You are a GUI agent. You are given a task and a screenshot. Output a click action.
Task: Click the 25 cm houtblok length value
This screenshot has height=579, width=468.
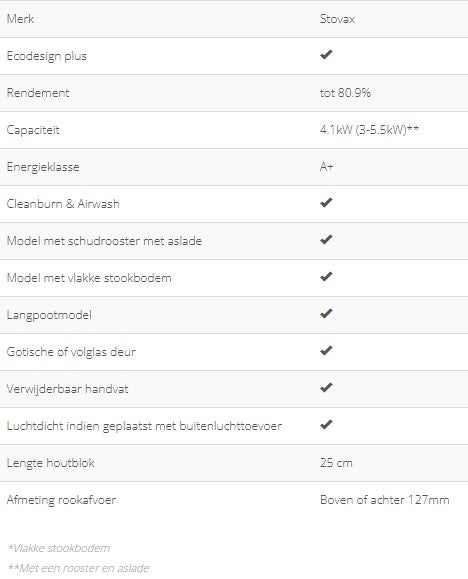pyautogui.click(x=336, y=463)
